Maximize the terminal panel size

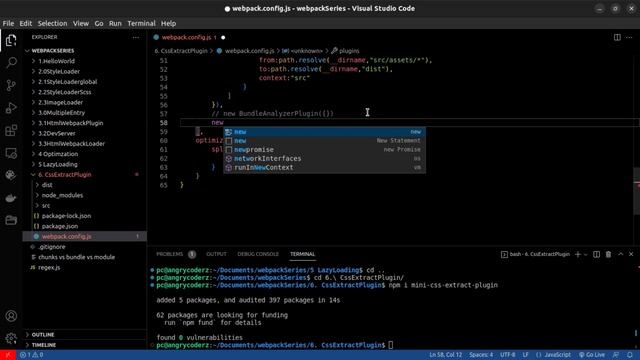click(620, 254)
